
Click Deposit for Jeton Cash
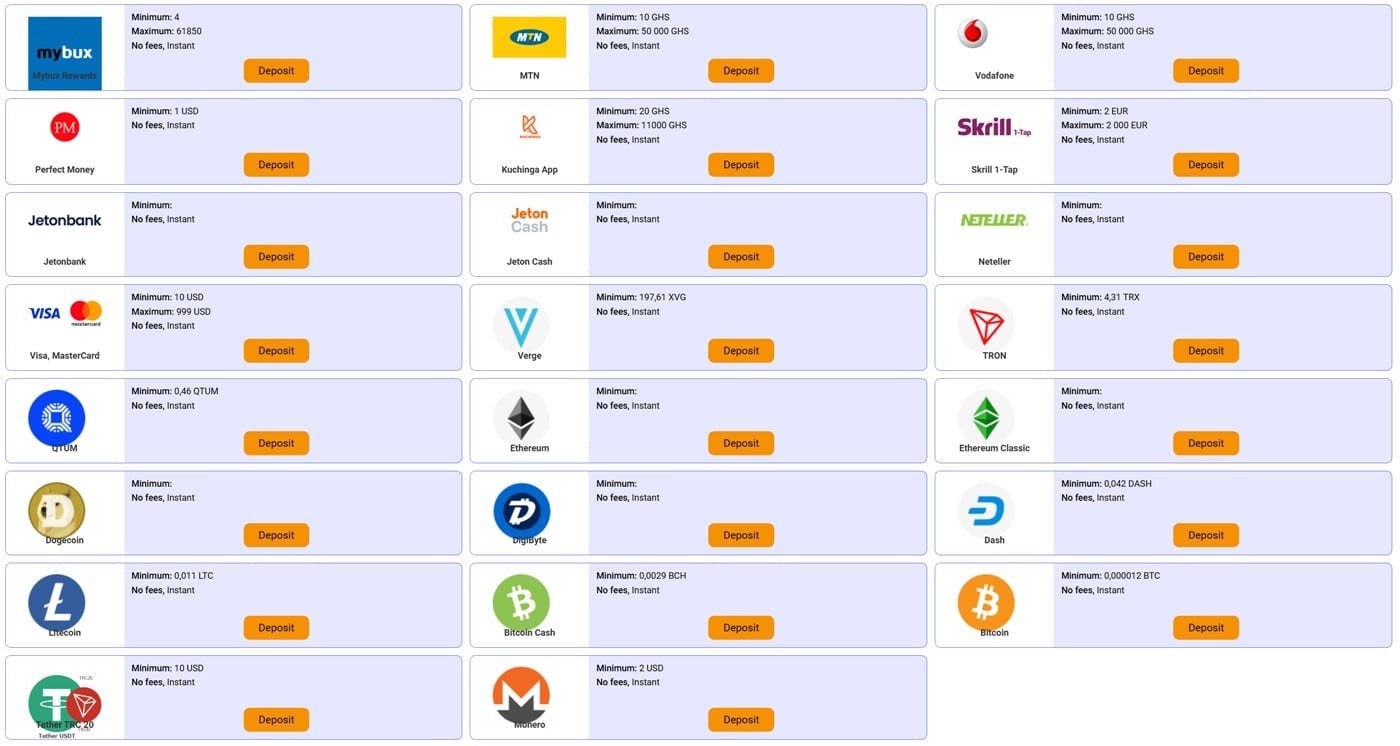coord(740,256)
